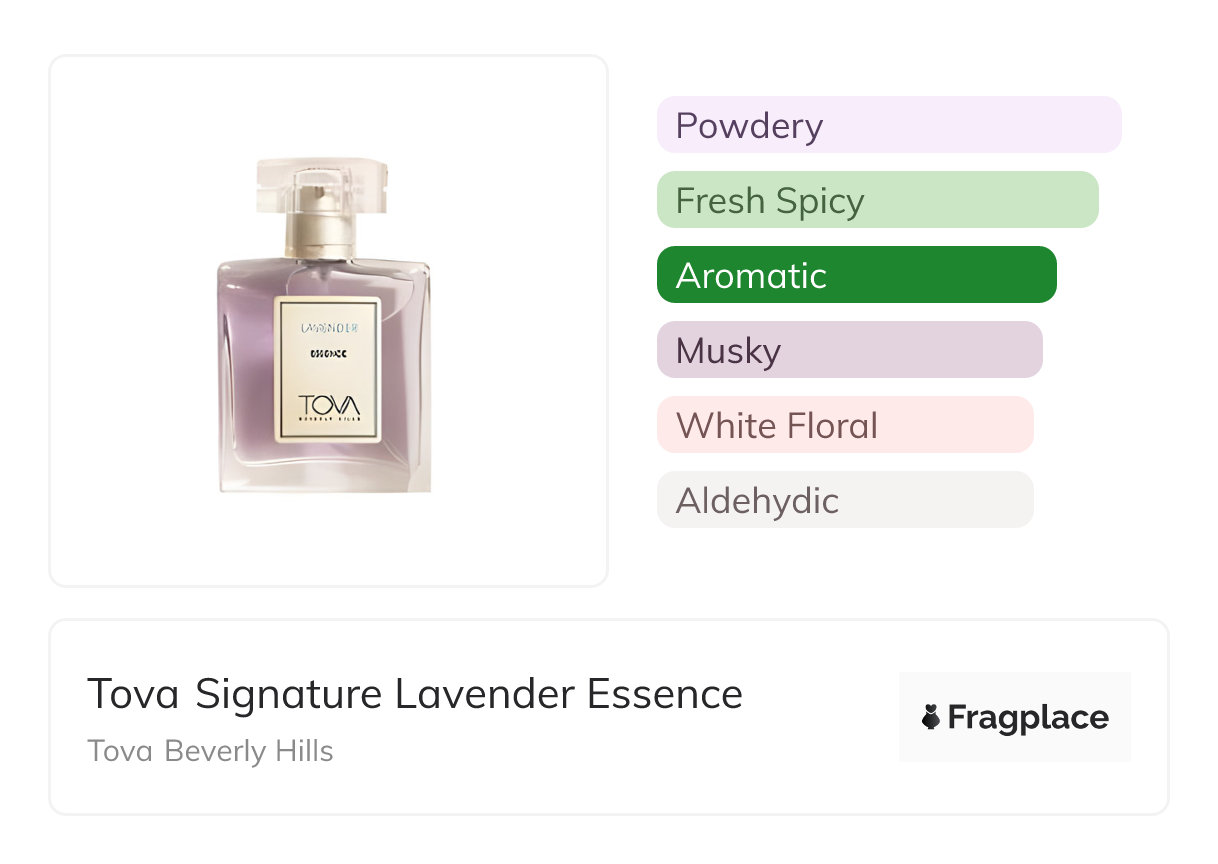Click the Aldehydic accord bar

(x=844, y=500)
